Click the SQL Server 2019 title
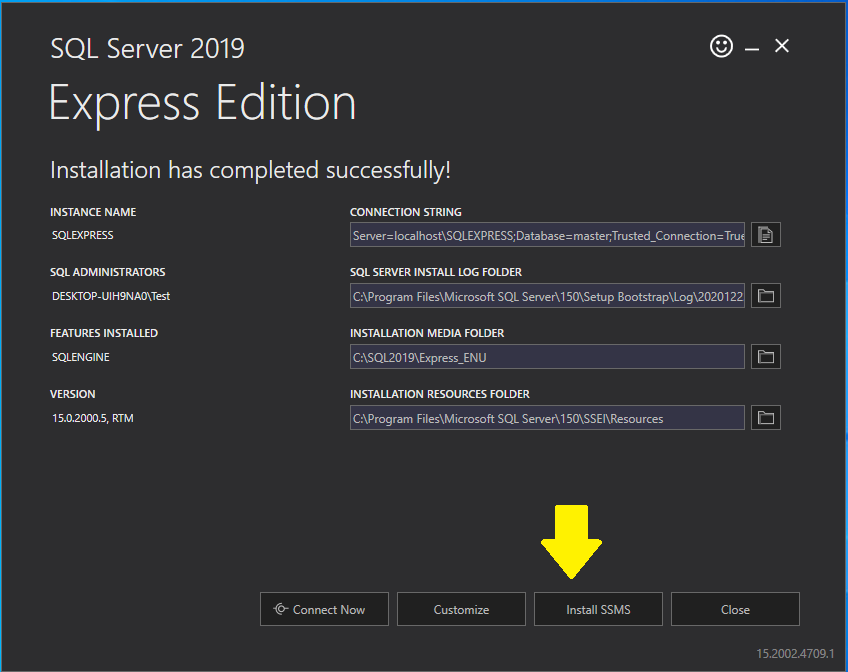This screenshot has height=672, width=848. pyautogui.click(x=147, y=49)
